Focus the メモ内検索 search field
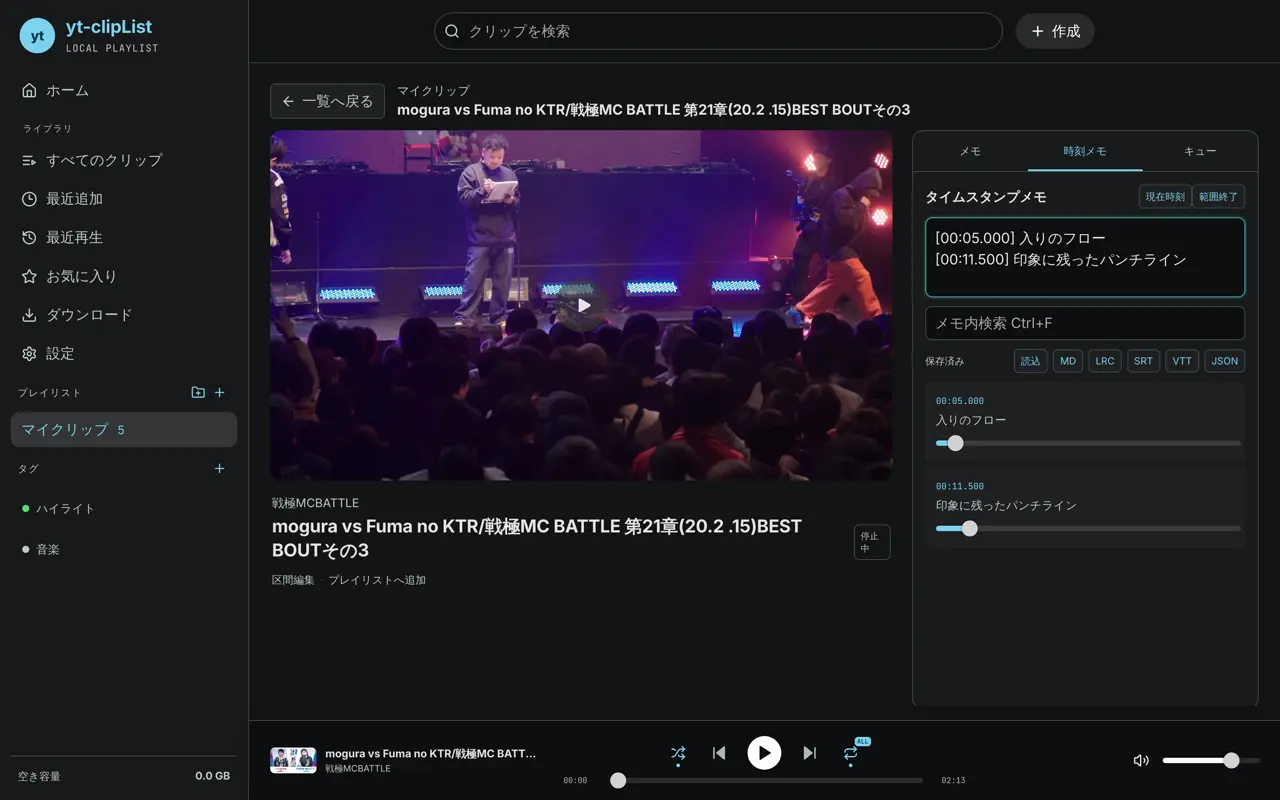The width and height of the screenshot is (1280, 800). 1085,323
